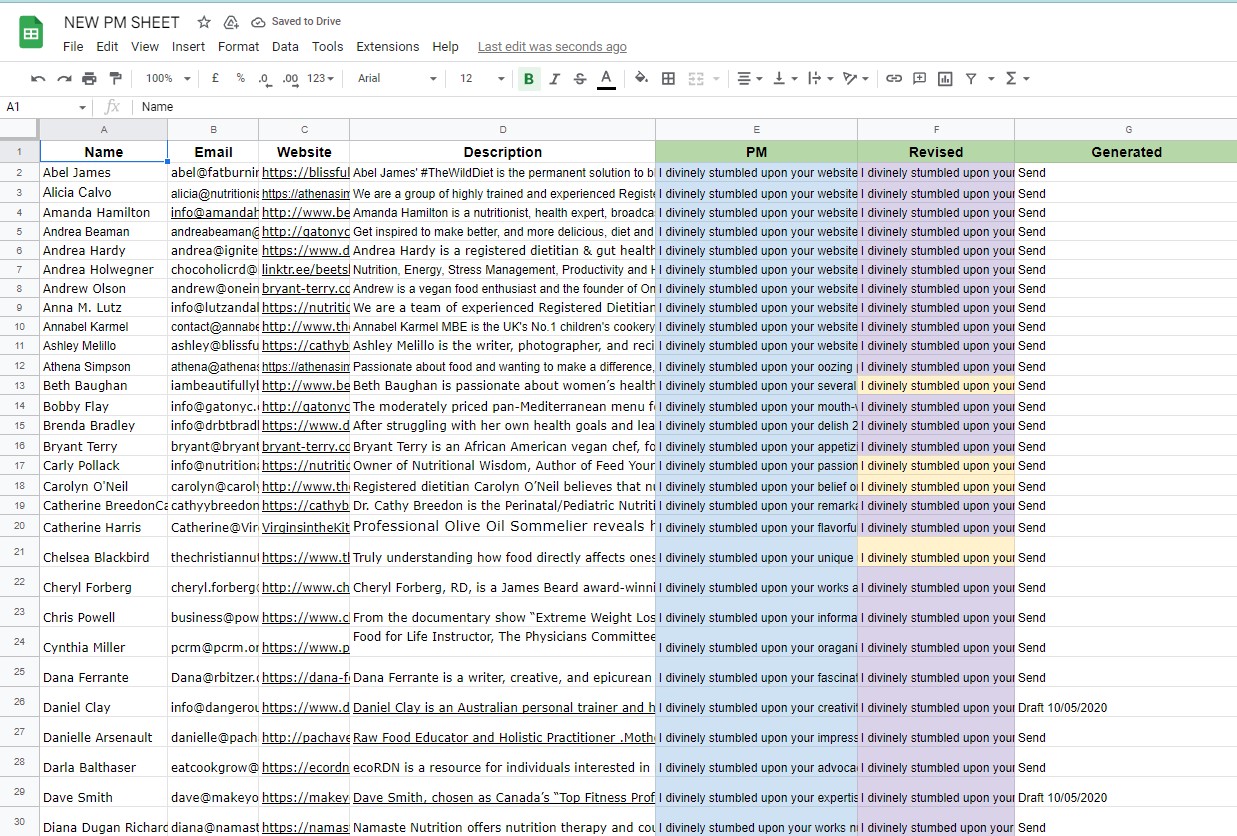Open the text rotation dropdown
1237x836 pixels.
pyautogui.click(x=856, y=78)
